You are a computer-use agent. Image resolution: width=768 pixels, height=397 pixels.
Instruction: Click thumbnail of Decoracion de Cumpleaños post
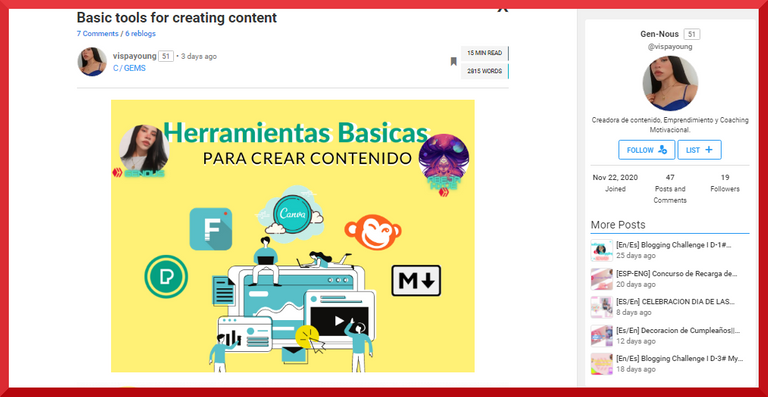pos(601,336)
